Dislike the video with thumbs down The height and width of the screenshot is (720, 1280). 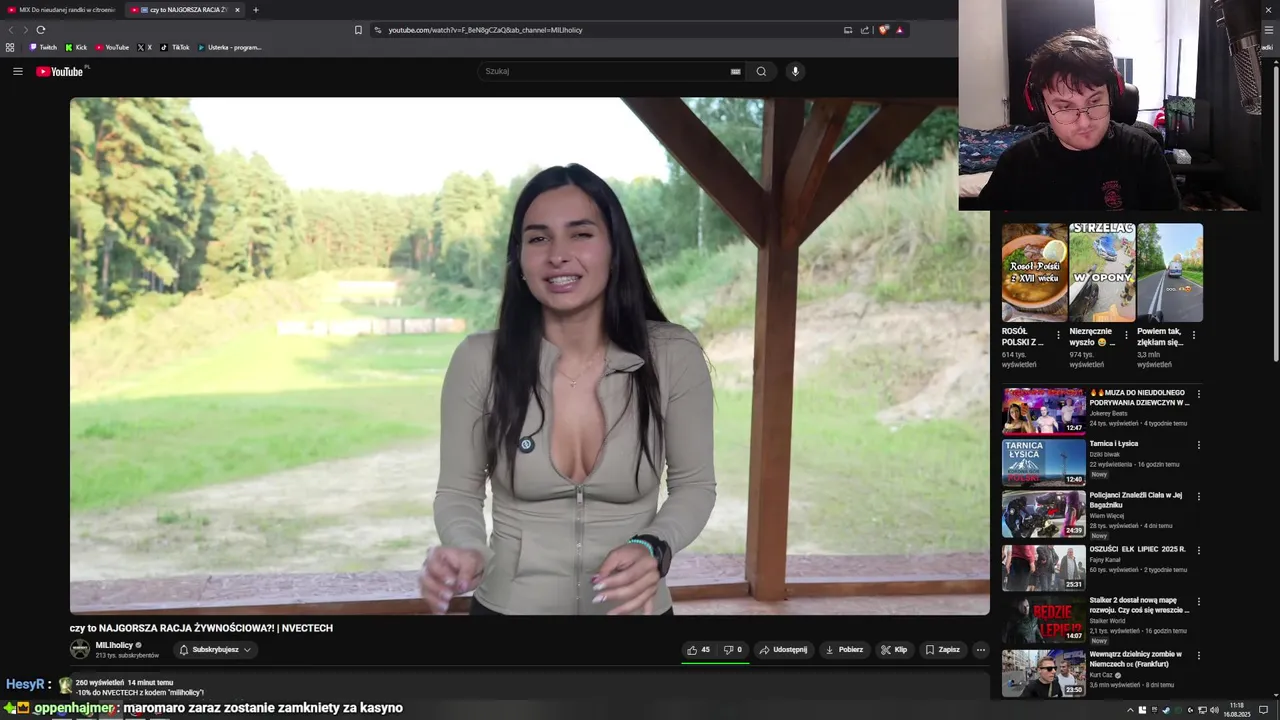pos(733,650)
